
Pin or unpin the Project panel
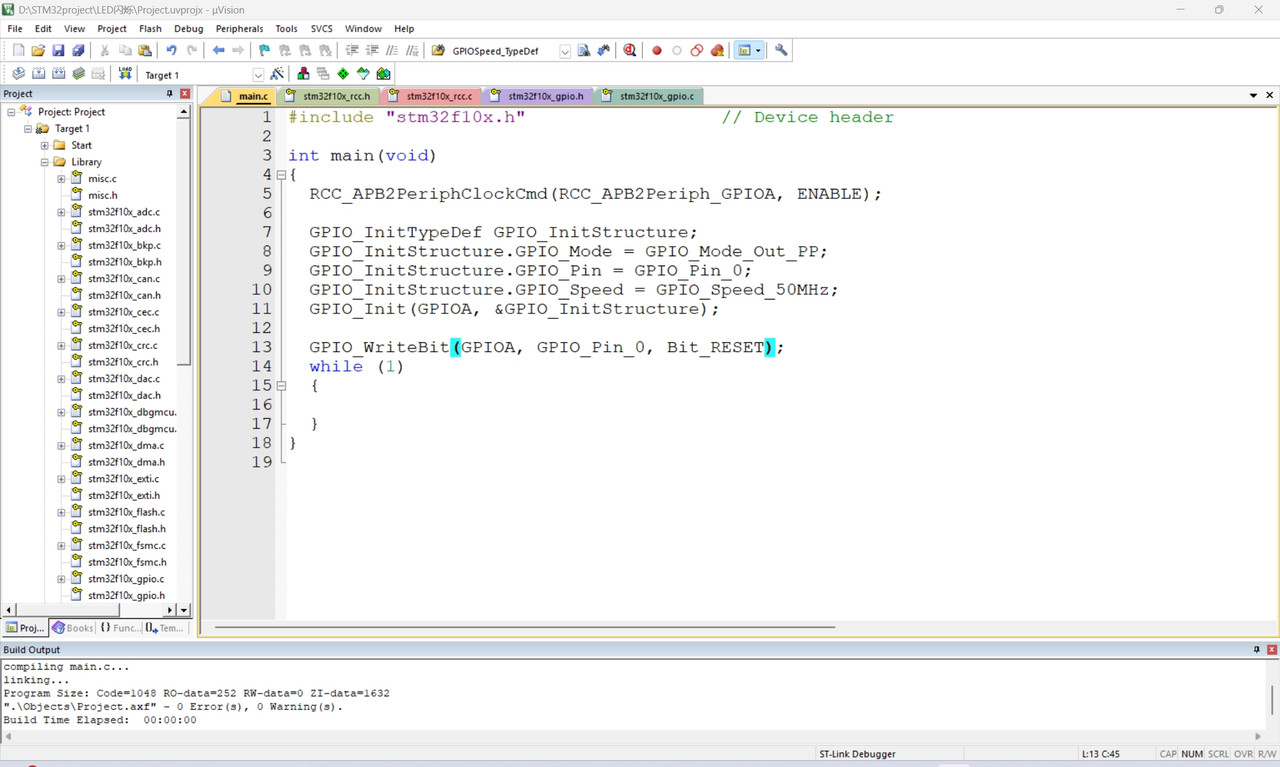(x=169, y=93)
